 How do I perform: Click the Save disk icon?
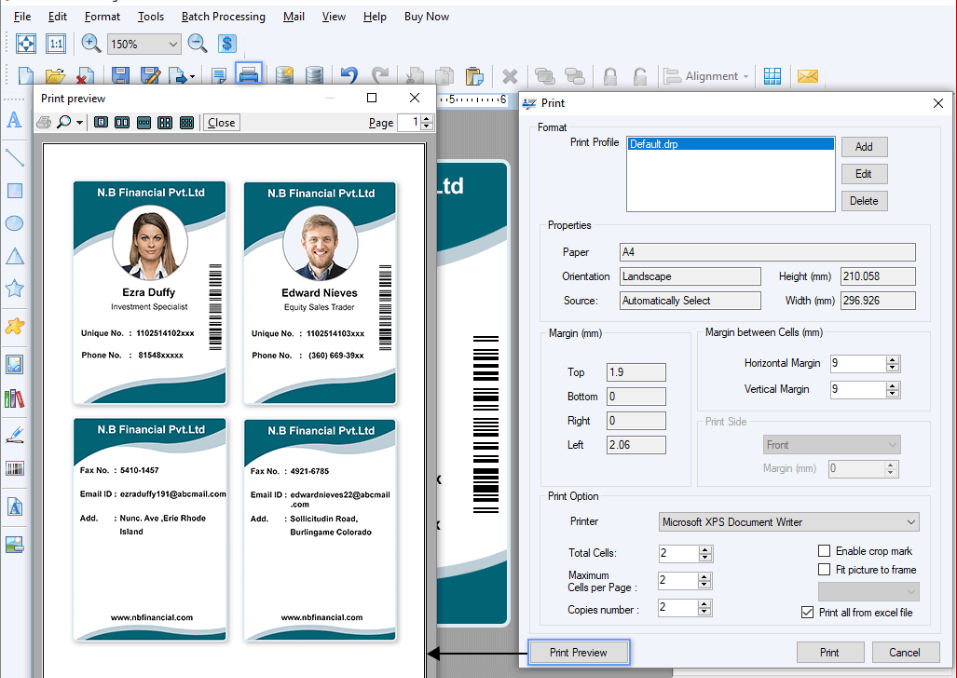click(120, 76)
